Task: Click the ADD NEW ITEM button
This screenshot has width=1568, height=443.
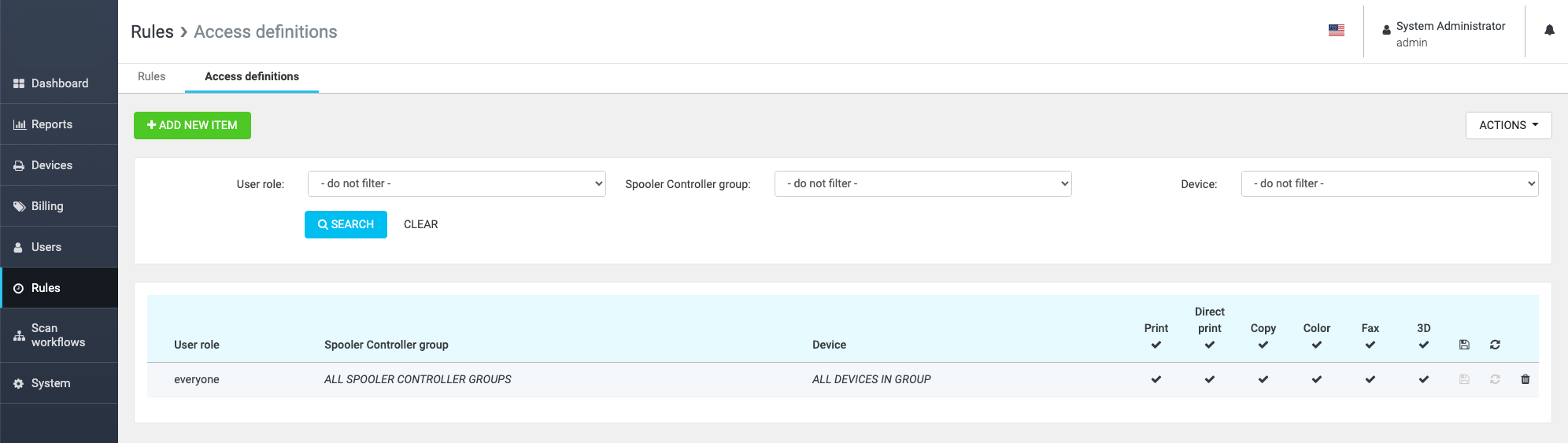Action: (x=192, y=125)
